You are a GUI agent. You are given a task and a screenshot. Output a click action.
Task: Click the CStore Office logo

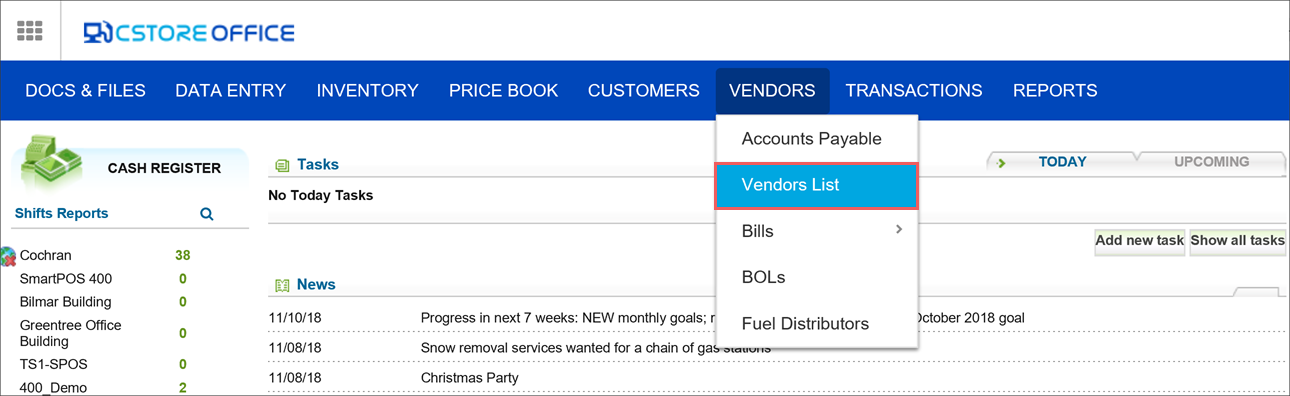coord(189,33)
